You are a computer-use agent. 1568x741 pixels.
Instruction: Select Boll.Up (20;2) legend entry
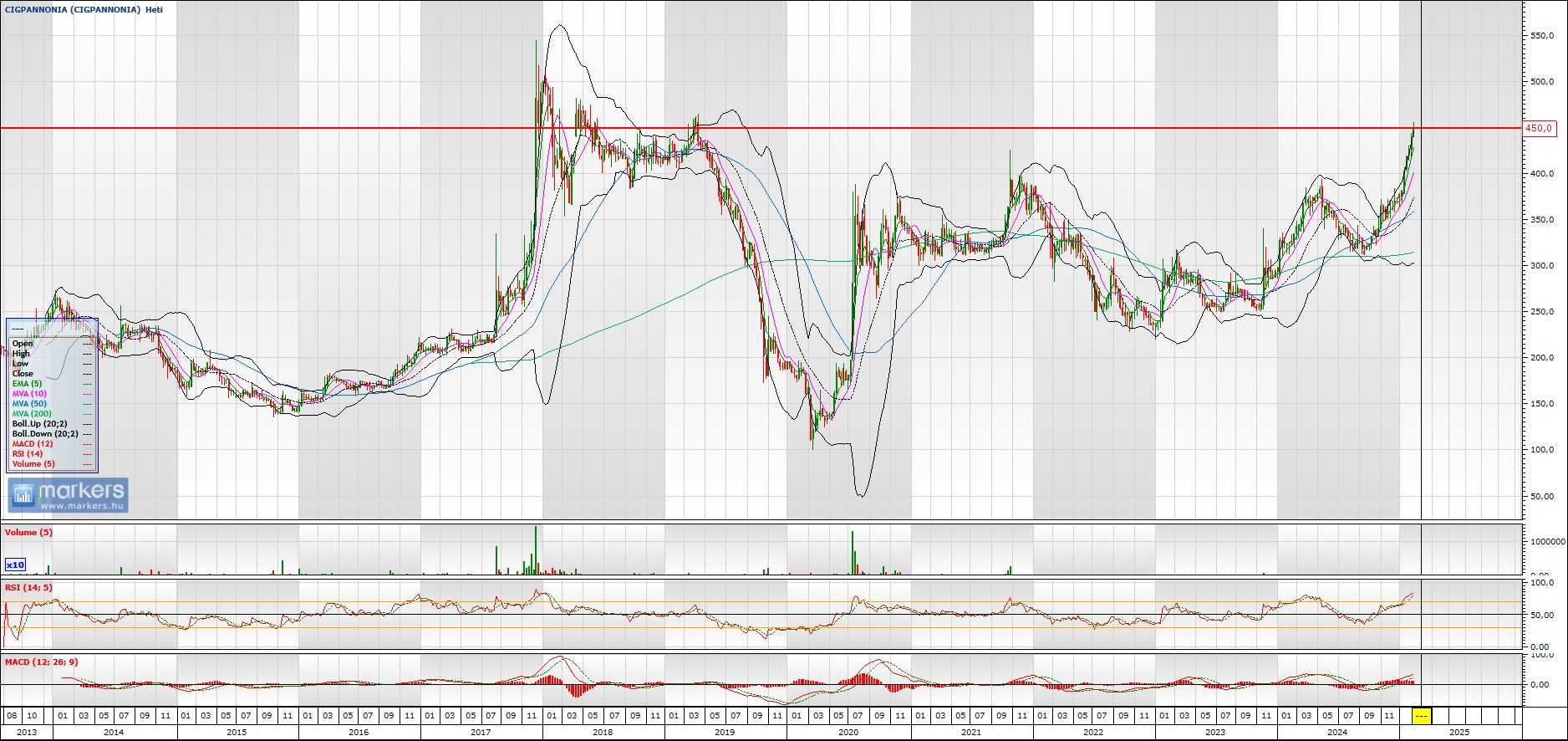pyautogui.click(x=39, y=424)
